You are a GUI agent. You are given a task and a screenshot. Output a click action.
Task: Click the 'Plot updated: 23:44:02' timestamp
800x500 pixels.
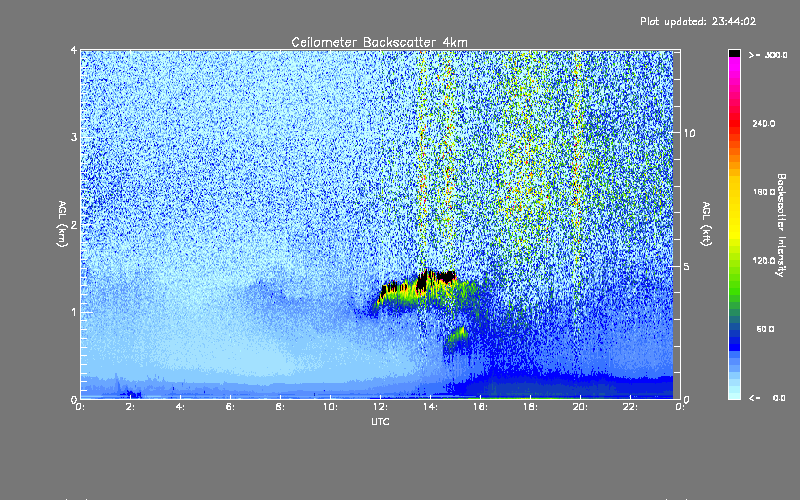698,21
